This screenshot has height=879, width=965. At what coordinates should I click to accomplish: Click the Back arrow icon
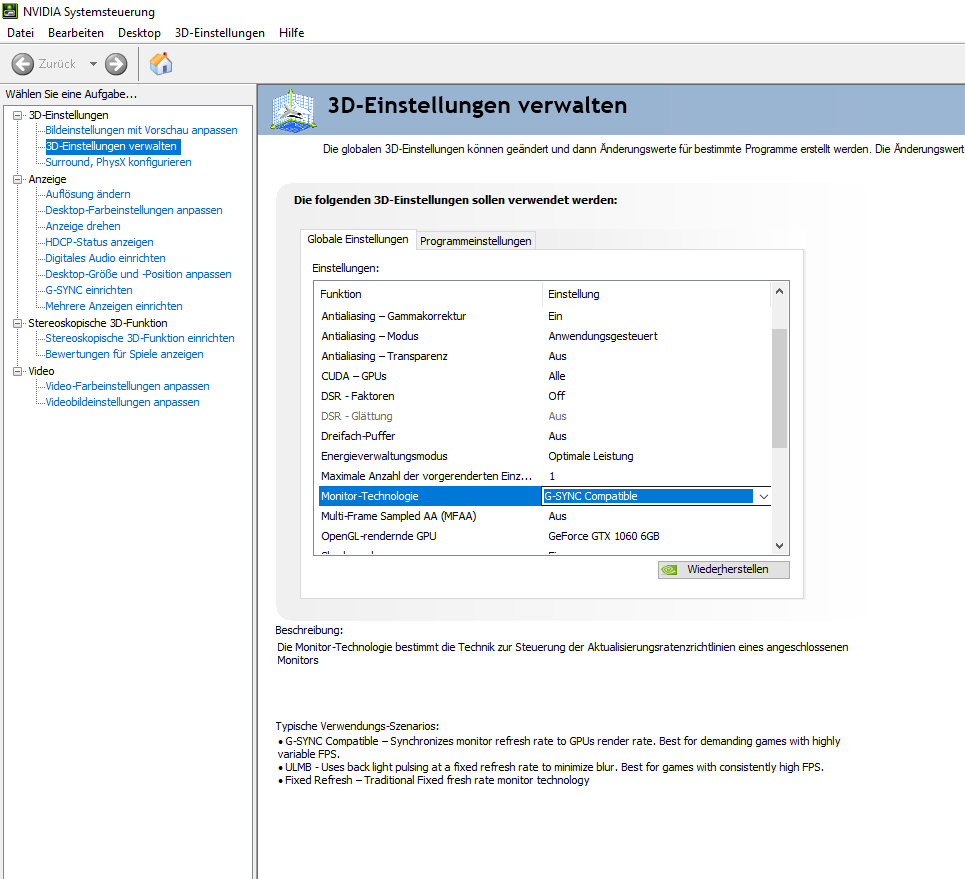(x=23, y=64)
